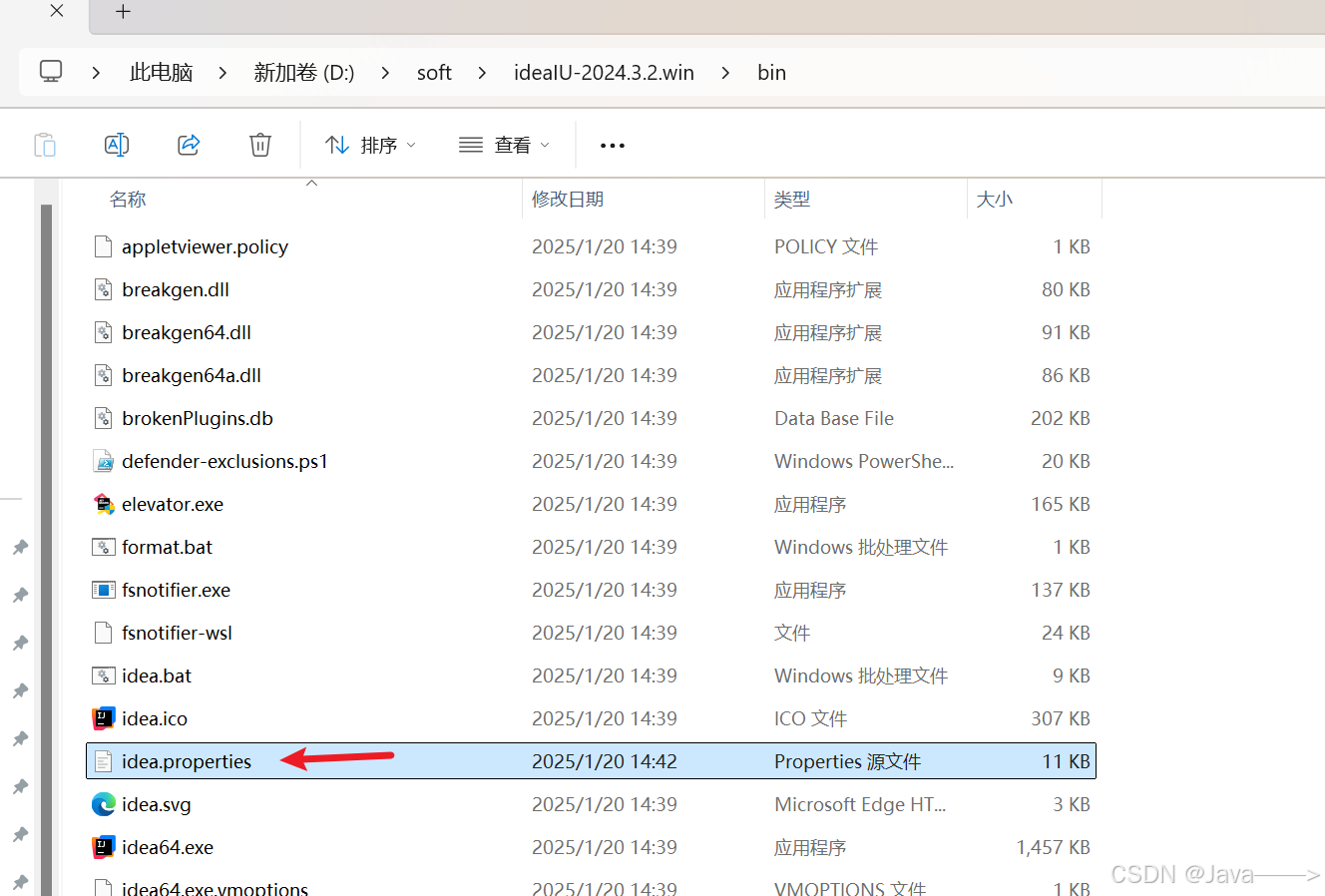Select idea64.exe.vmoptions file icon

point(103,887)
